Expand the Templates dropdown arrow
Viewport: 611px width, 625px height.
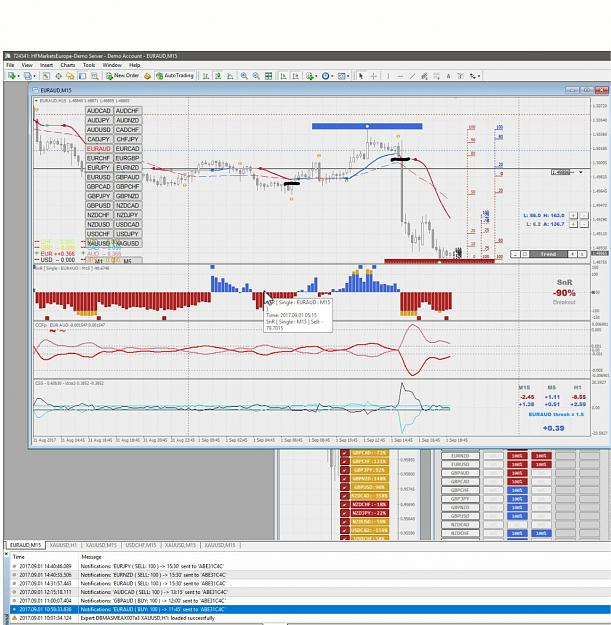pyautogui.click(x=348, y=76)
